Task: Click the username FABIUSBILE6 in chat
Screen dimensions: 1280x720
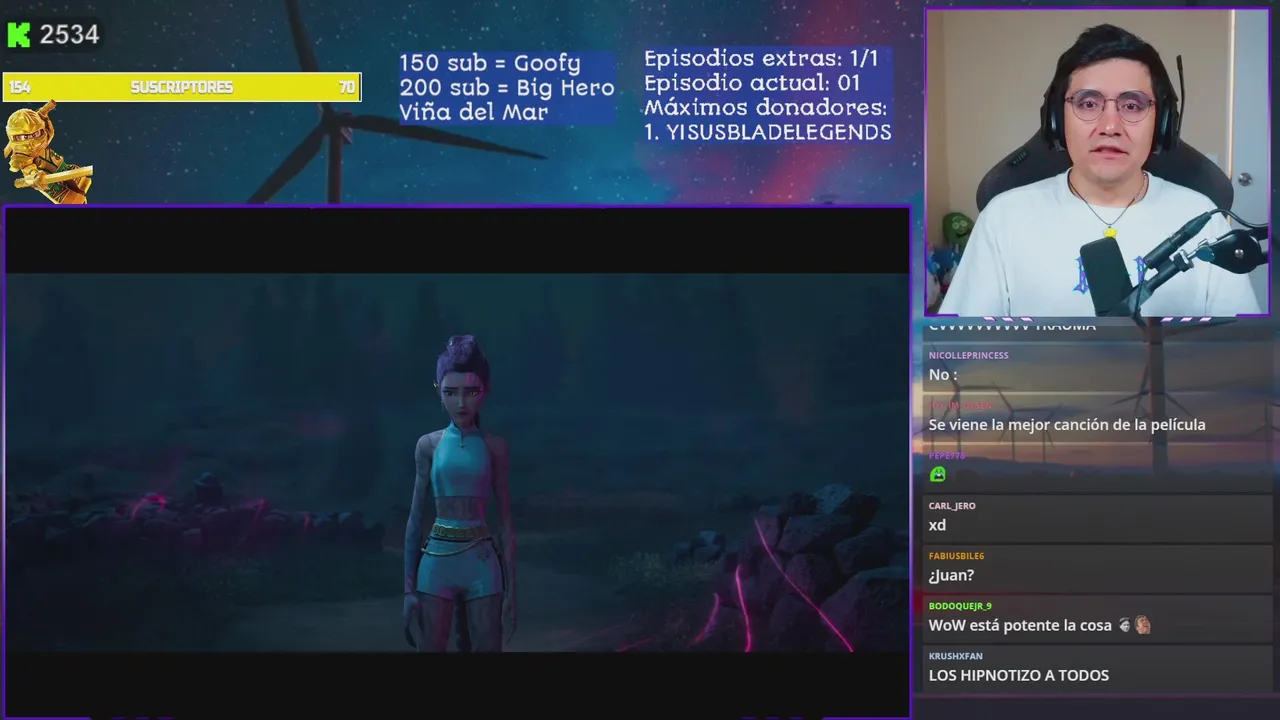Action: coord(956,555)
